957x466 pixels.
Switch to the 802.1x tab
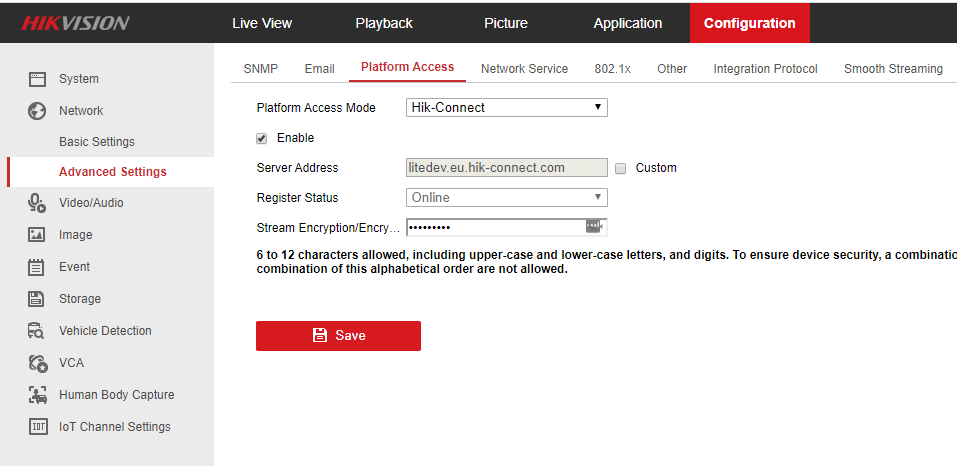click(613, 69)
